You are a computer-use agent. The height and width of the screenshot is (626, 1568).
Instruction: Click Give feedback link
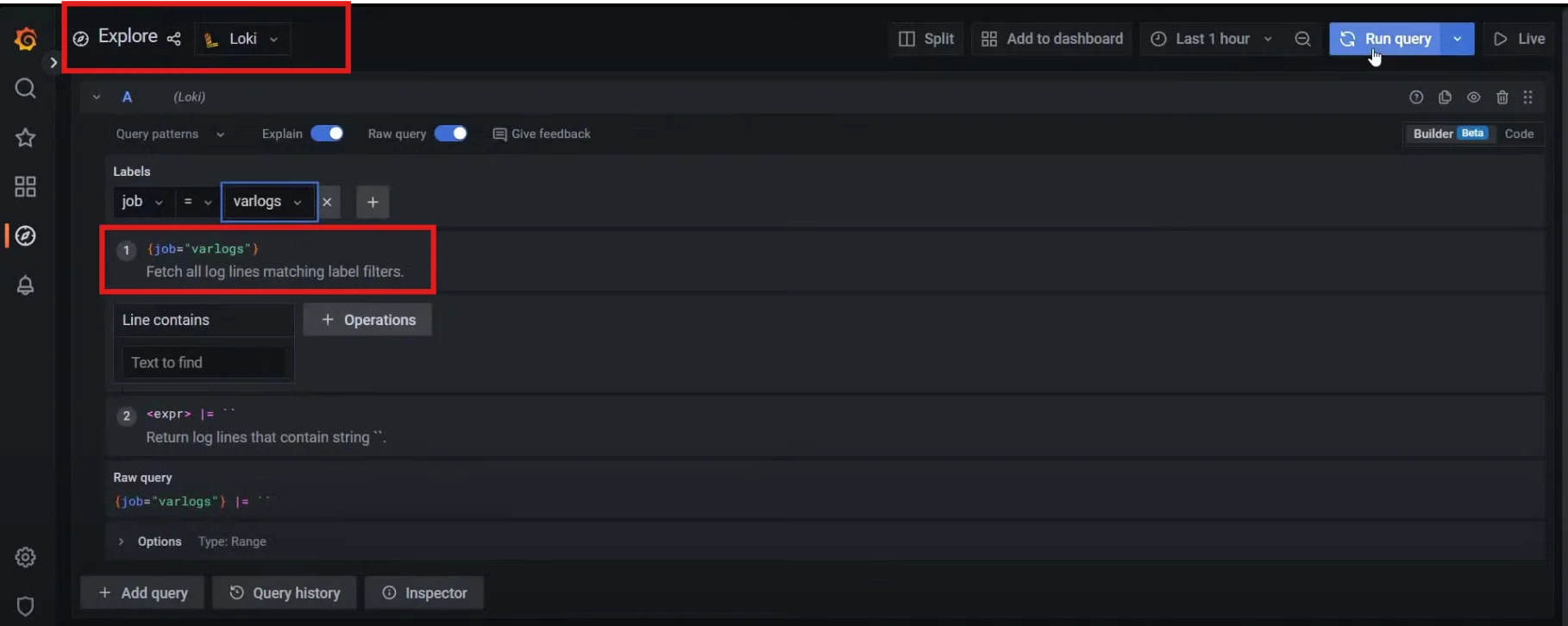pos(542,134)
